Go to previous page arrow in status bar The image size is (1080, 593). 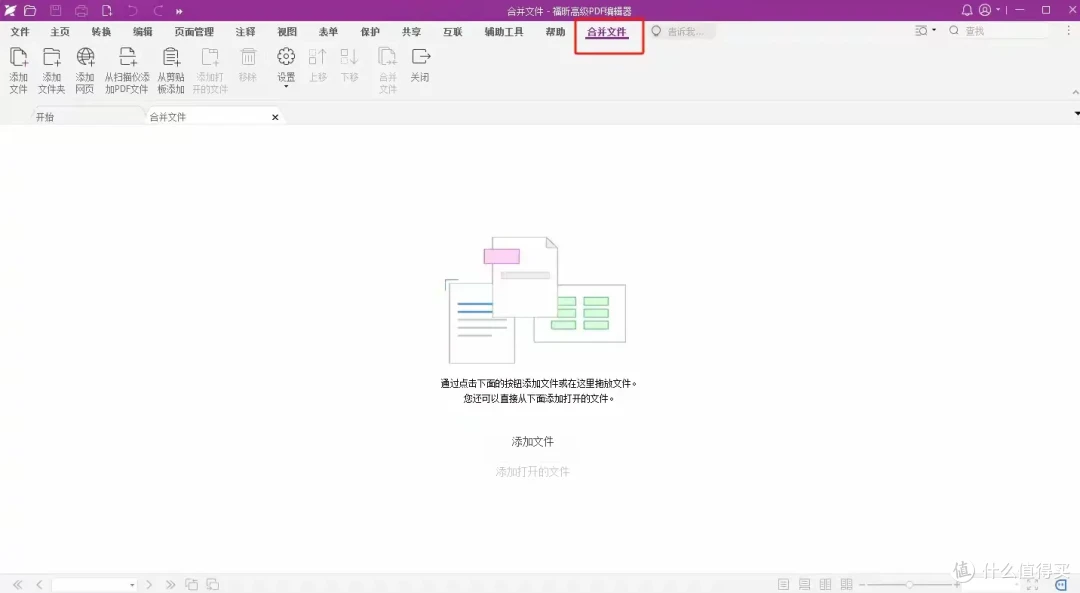click(39, 584)
